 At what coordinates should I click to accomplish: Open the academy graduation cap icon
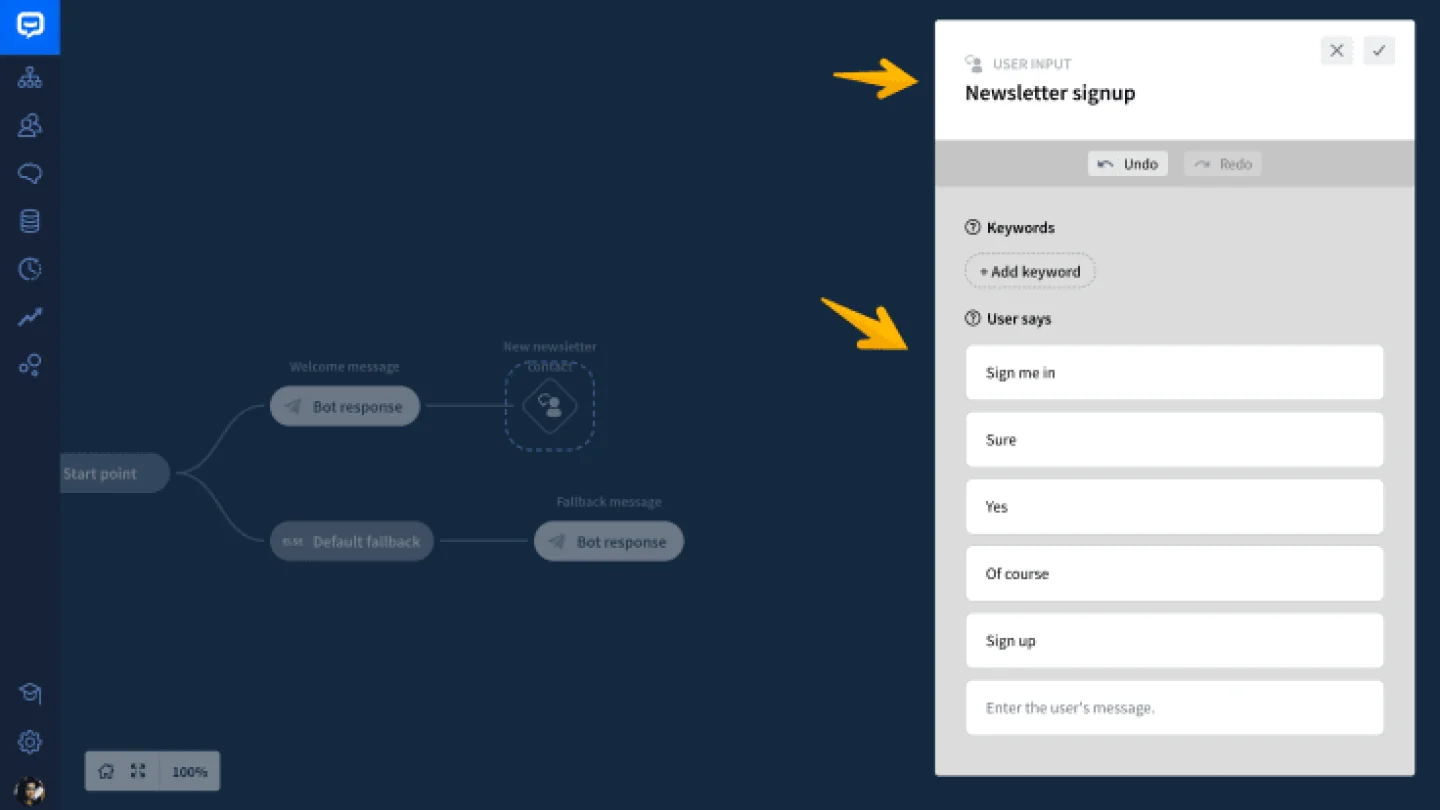pyautogui.click(x=30, y=693)
